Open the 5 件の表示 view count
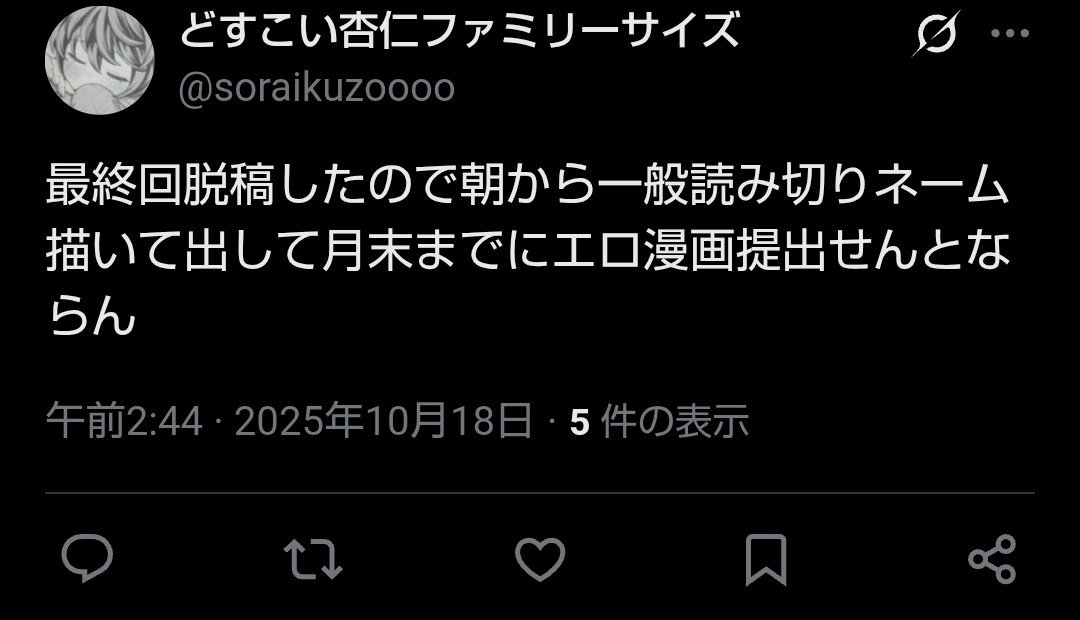 pos(659,421)
